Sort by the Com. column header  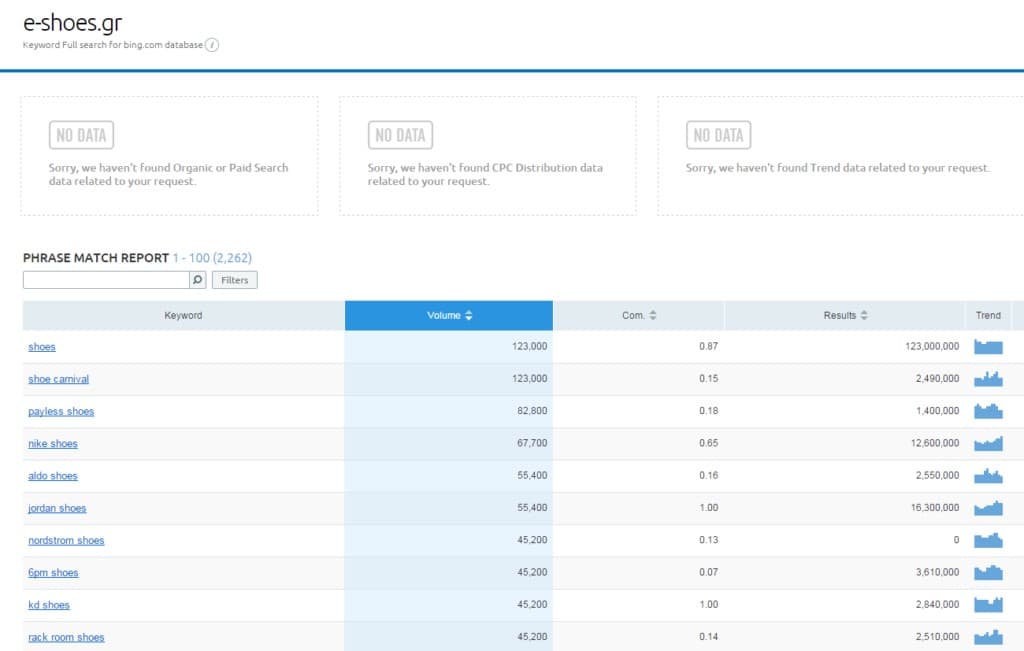[x=639, y=315]
